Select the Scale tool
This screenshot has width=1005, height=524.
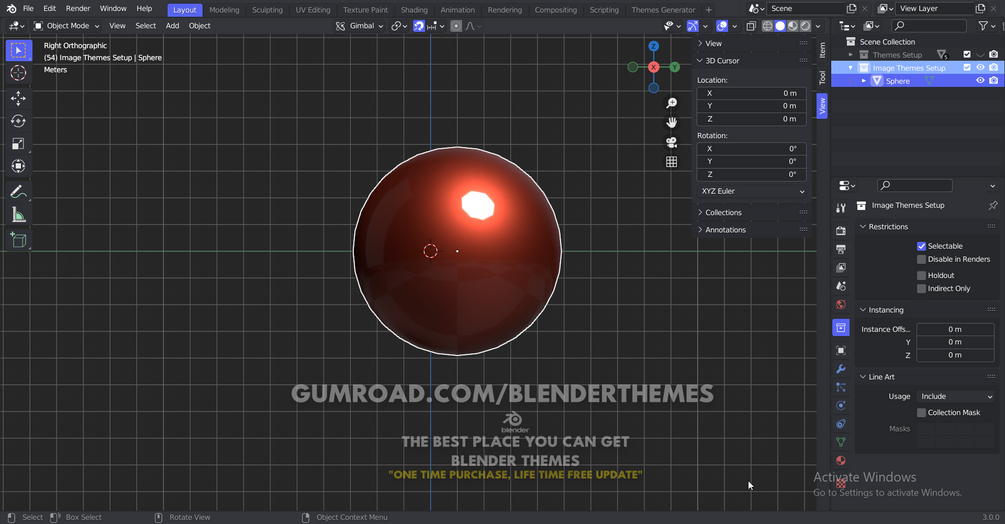coord(18,143)
